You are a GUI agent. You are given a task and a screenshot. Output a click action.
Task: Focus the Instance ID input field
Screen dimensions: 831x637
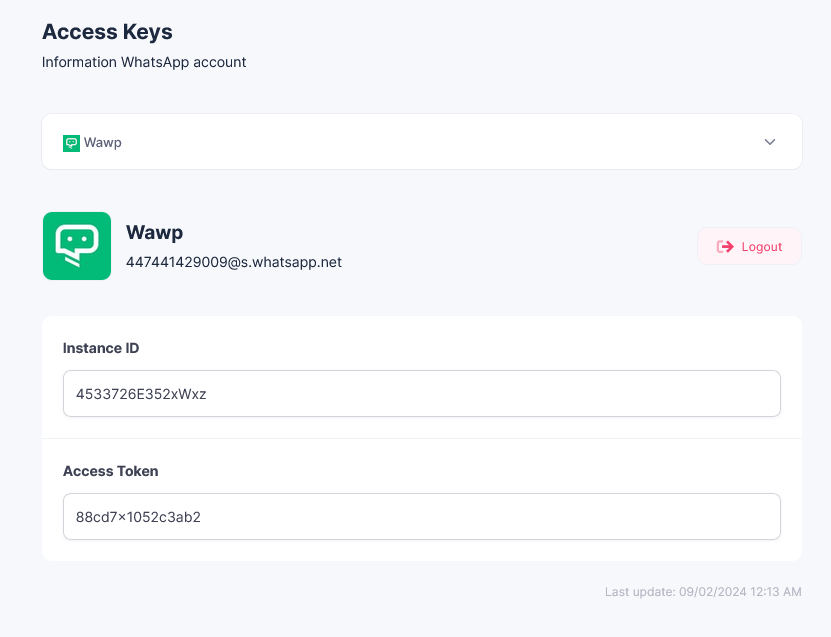[421, 394]
